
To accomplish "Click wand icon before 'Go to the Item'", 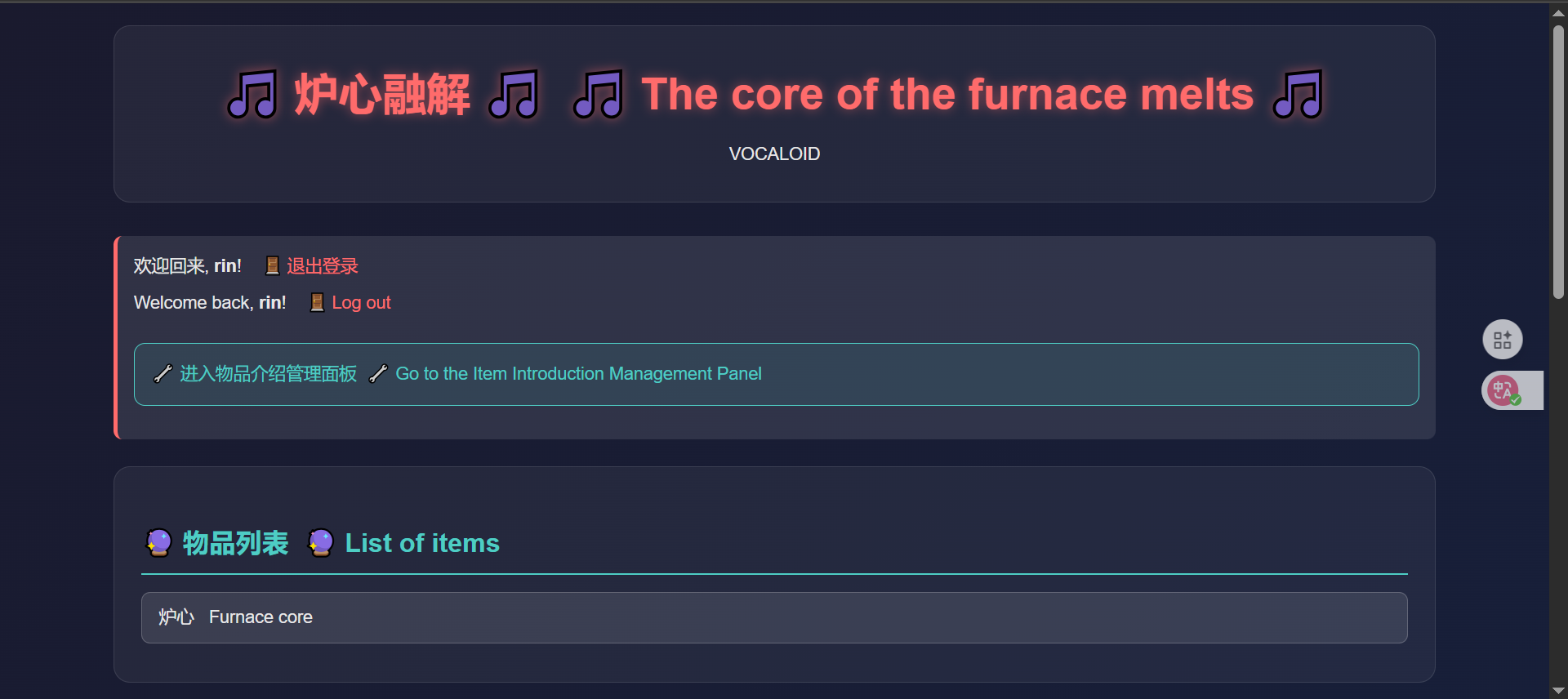I will pos(378,374).
